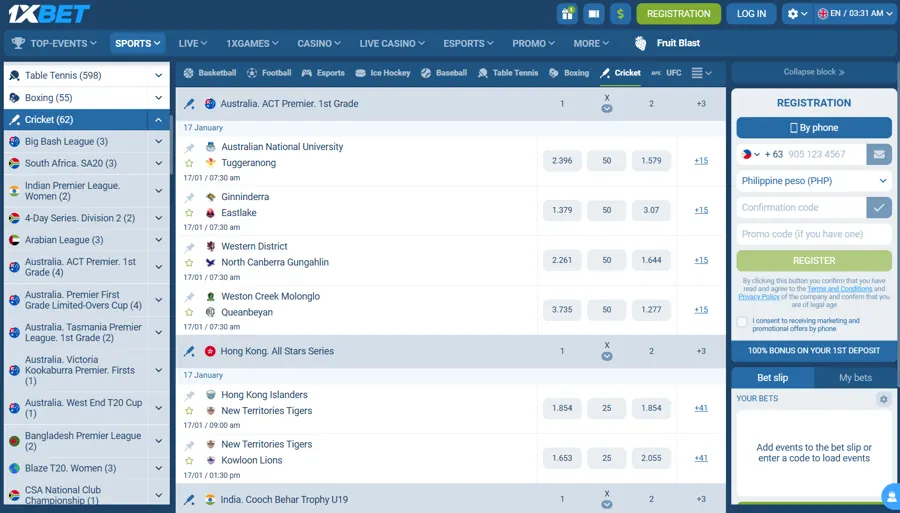Collapse the Cricket sidebar section
900x513 pixels.
pyautogui.click(x=158, y=120)
